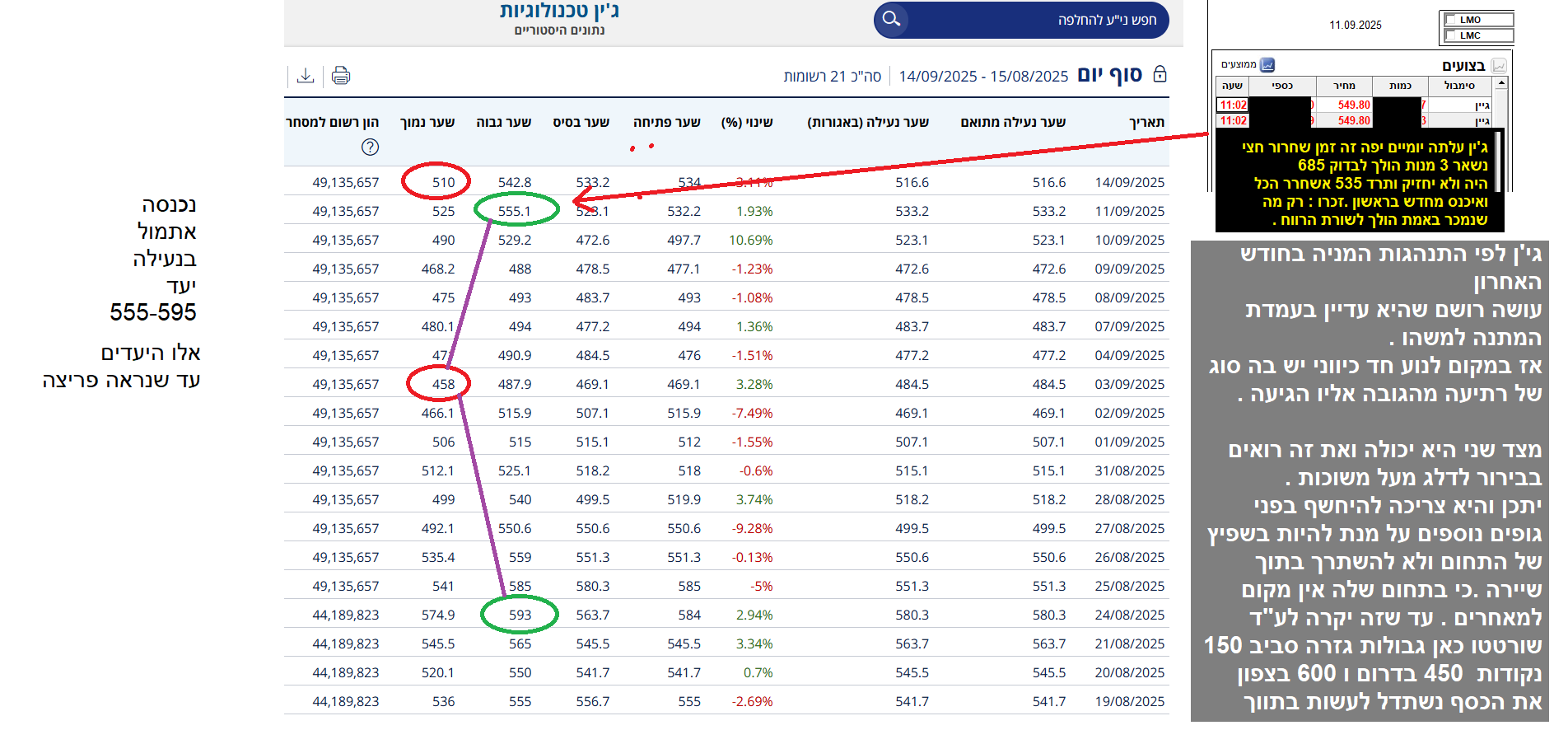Click the date cell 24/08/2025
This screenshot has height=744, width=1568.
point(1130,615)
